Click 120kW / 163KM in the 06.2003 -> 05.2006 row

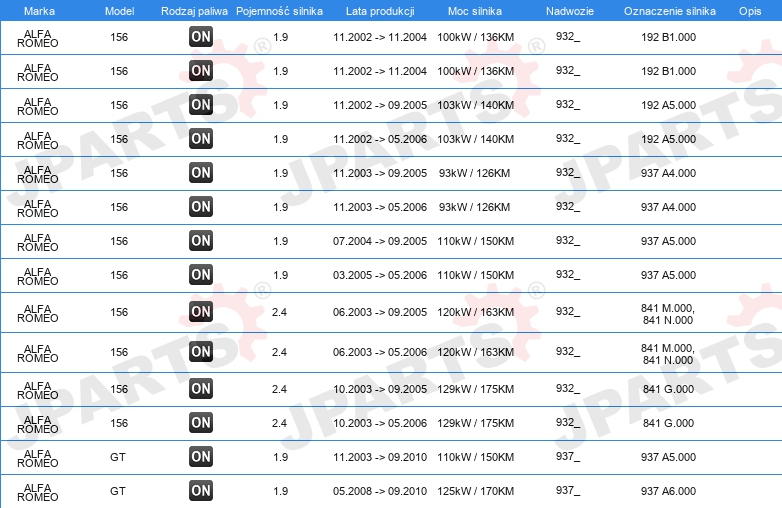[475, 352]
